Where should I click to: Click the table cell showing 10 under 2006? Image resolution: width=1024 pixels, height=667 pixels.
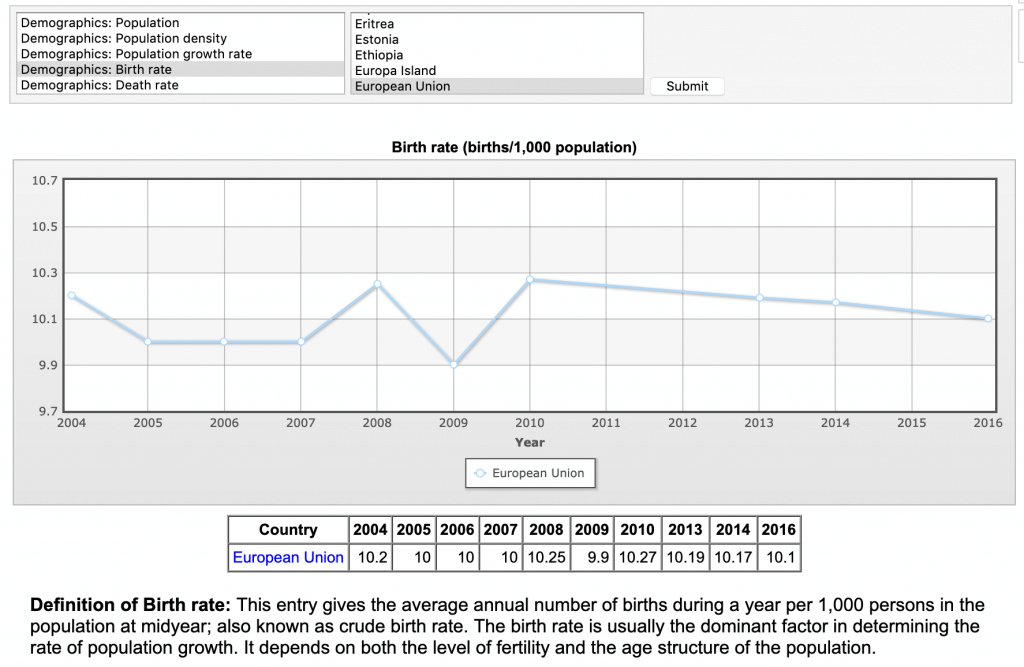[457, 557]
